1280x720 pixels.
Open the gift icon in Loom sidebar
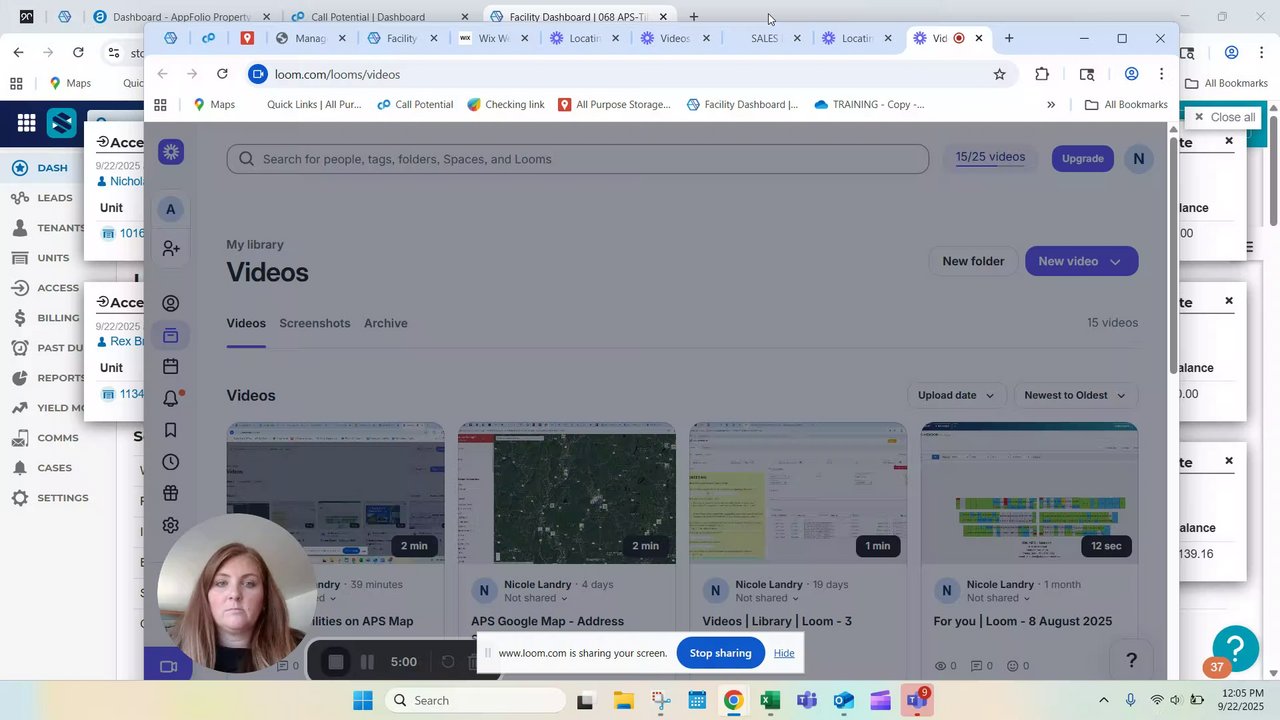171,493
